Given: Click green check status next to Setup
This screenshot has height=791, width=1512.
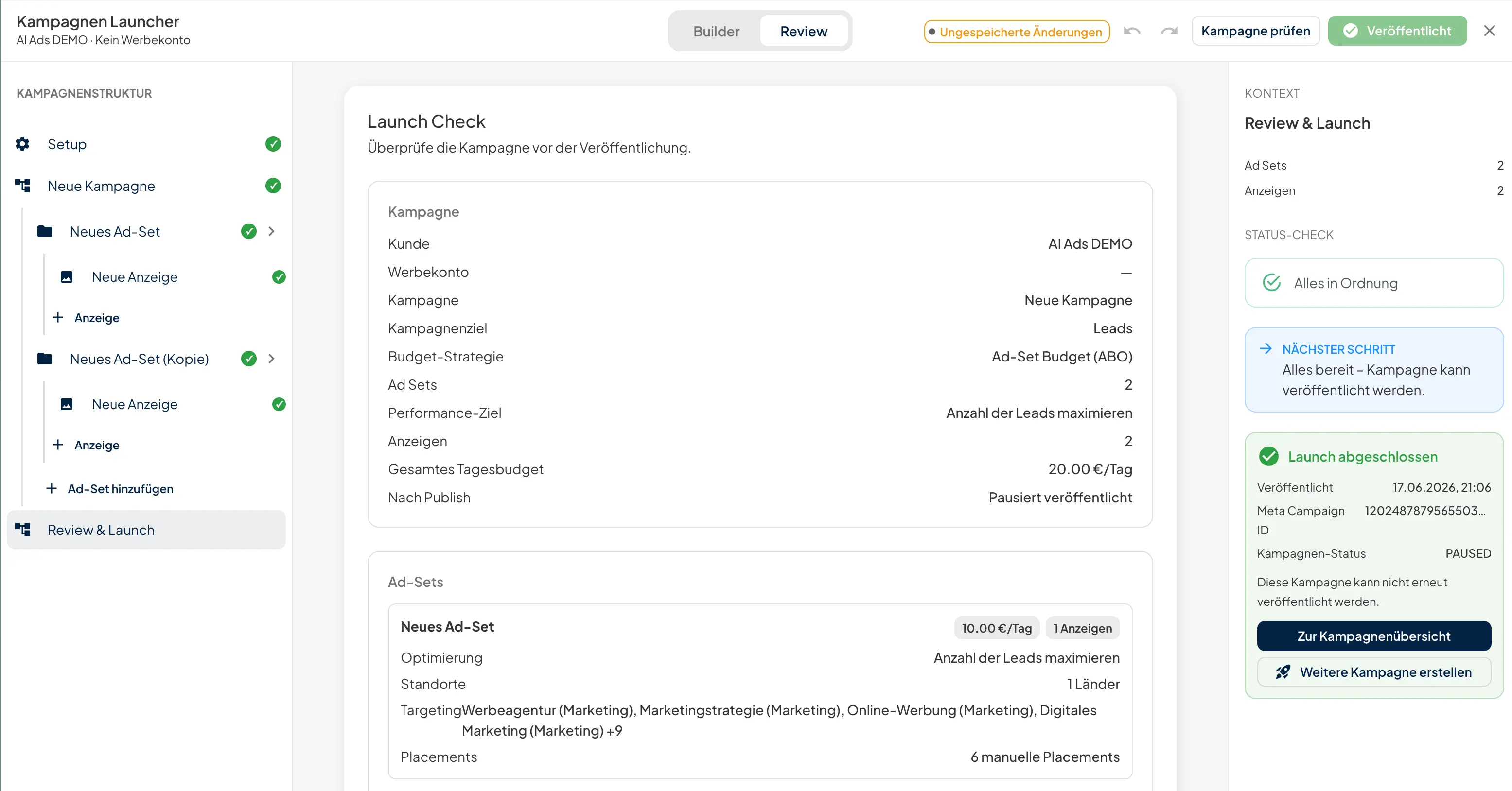Looking at the screenshot, I should [x=273, y=144].
